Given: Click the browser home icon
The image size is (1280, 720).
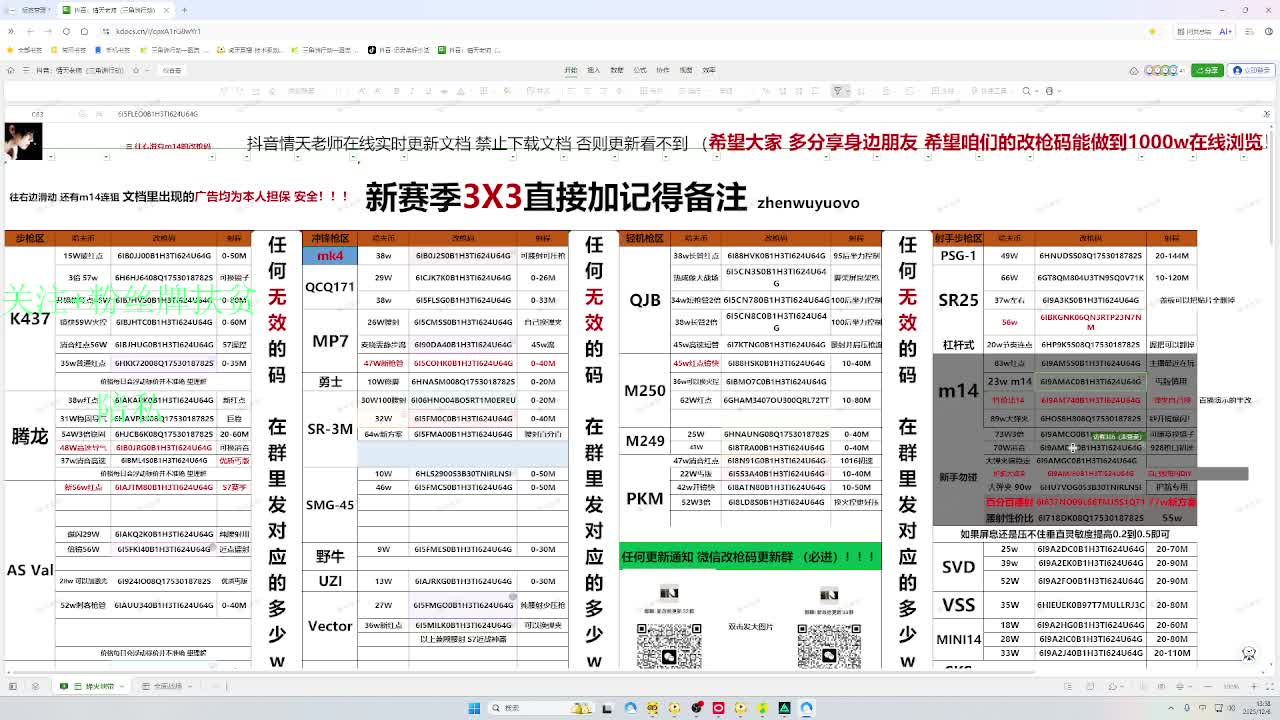Looking at the screenshot, I should (86, 31).
